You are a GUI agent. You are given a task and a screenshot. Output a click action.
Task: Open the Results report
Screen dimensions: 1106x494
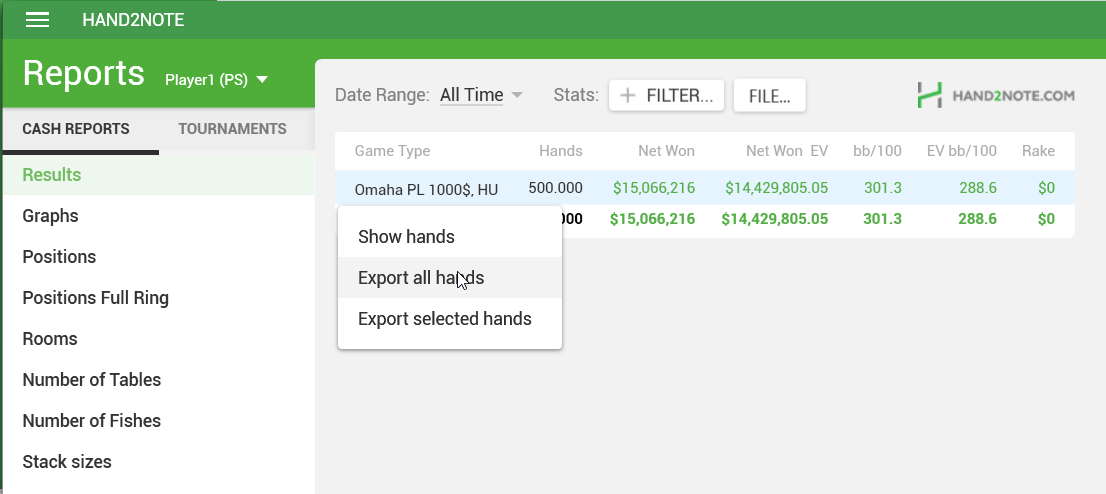click(52, 175)
